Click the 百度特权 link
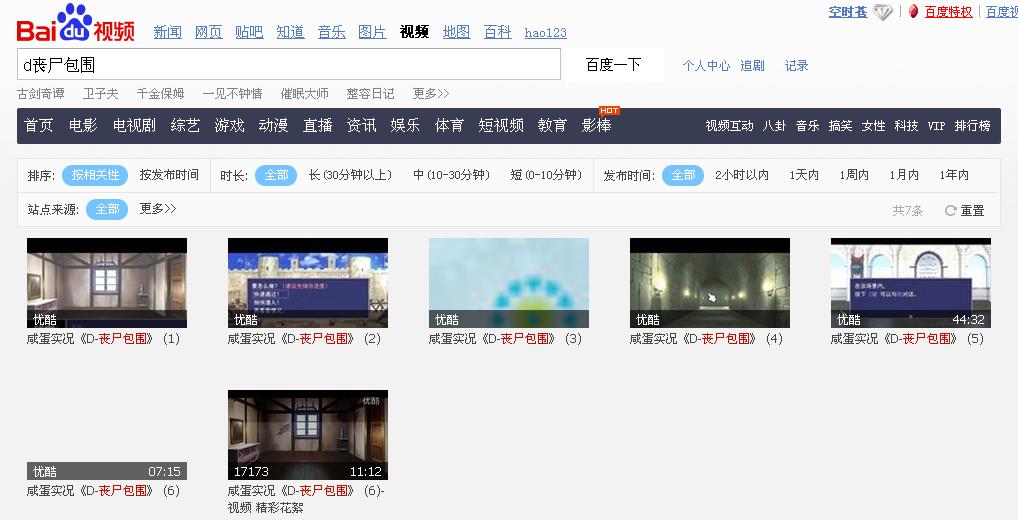Viewport: 1018px width, 520px height. (x=949, y=12)
